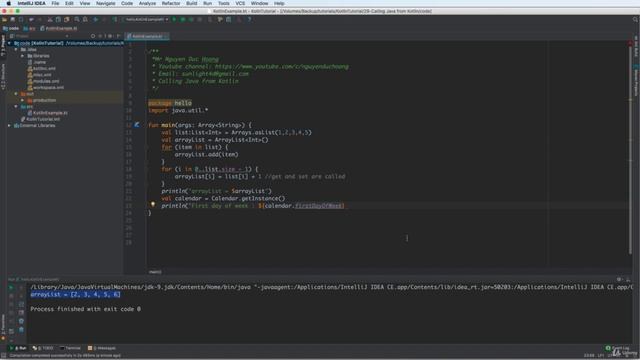Click the tool windows quick-access icon in status bar
The width and height of the screenshot is (640, 360).
tap(4, 356)
